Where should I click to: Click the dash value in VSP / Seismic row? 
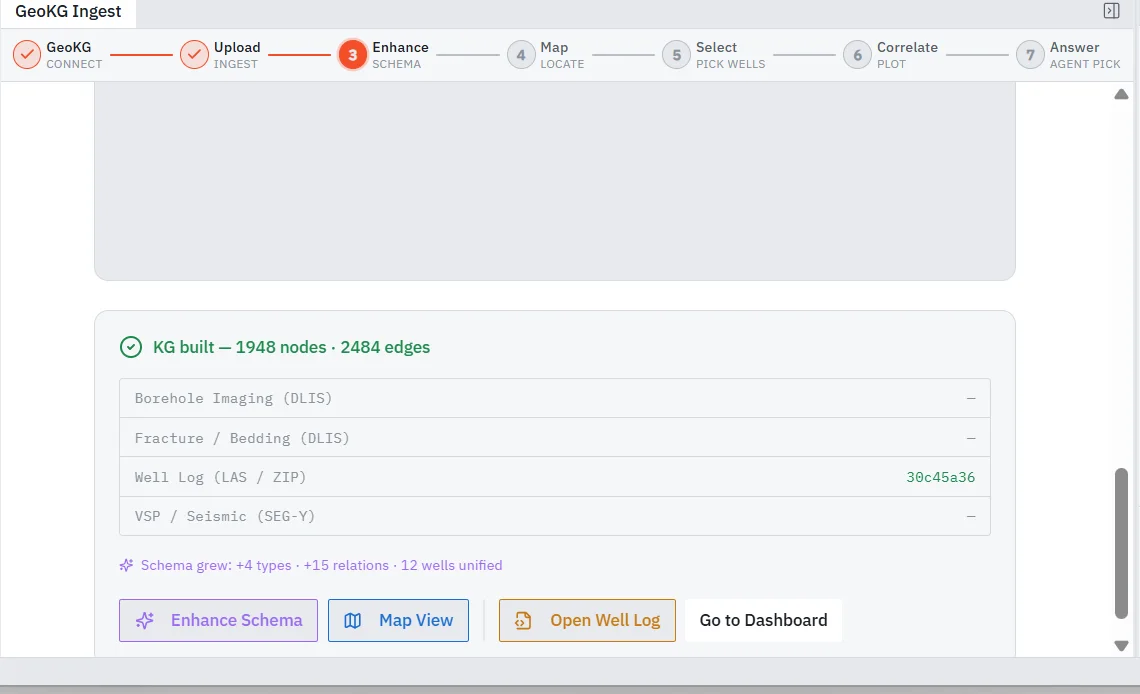point(971,517)
